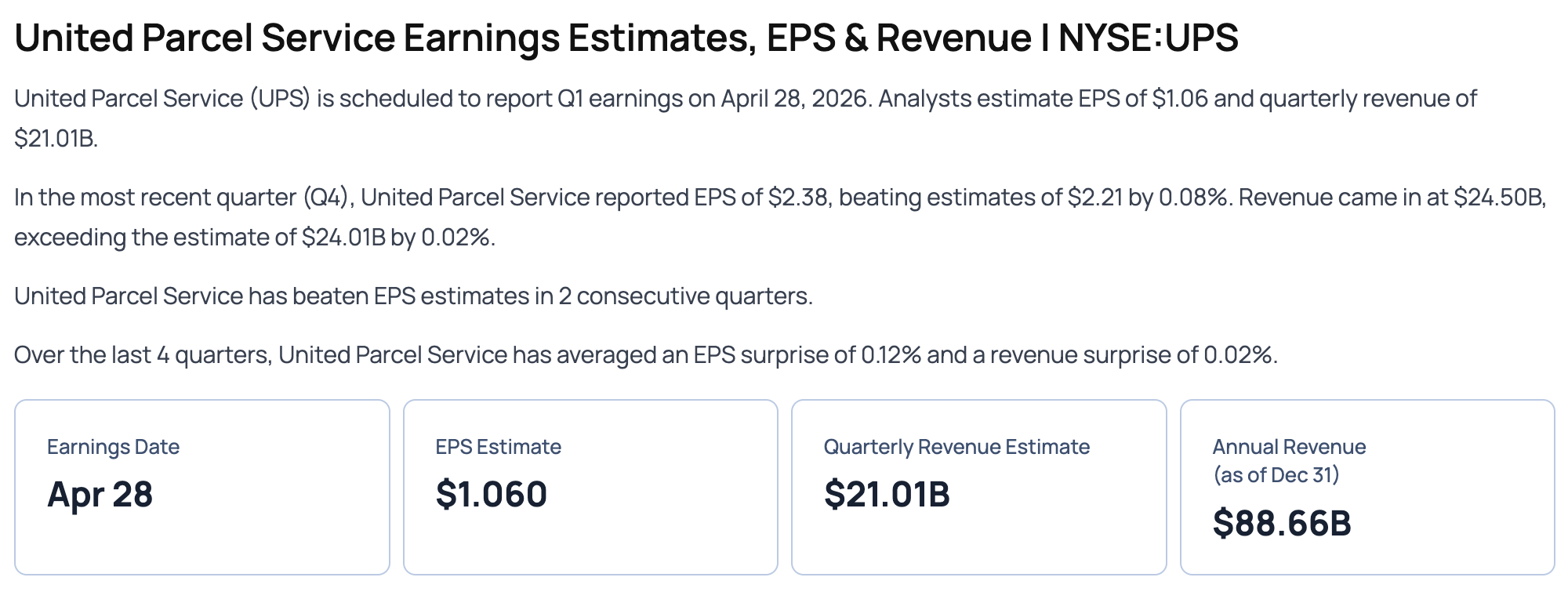Click the bold $21.01B card value

[x=887, y=495]
